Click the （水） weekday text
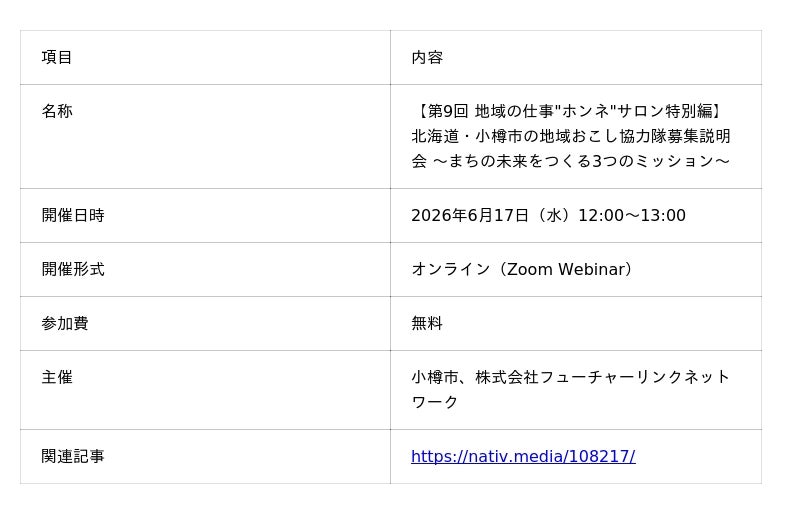 pos(554,215)
